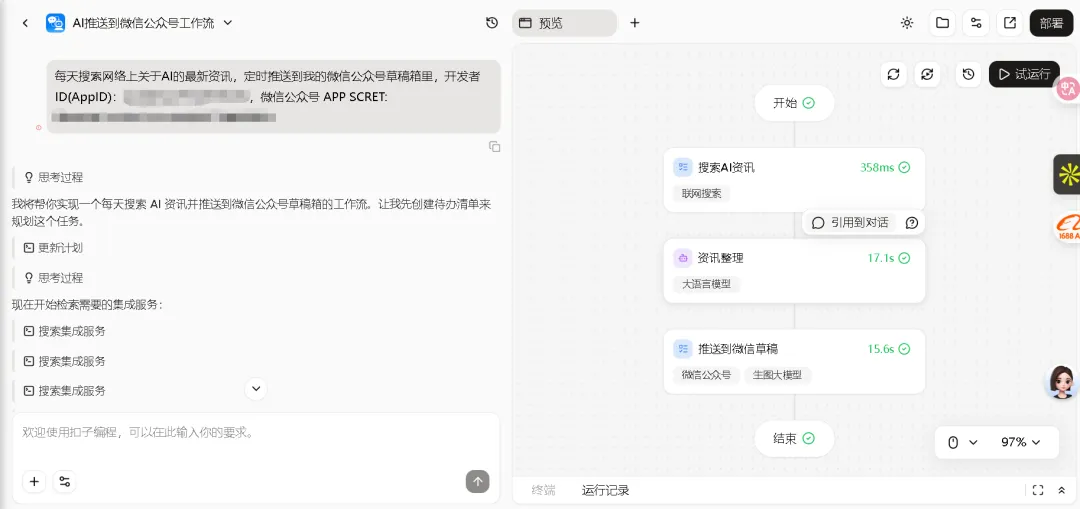Click the 1688 extension icon
This screenshot has height=509, width=1080.
click(x=1068, y=227)
